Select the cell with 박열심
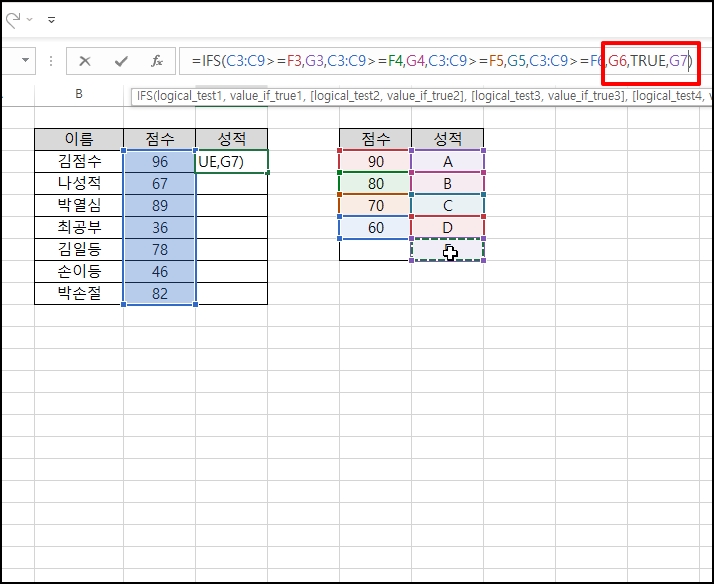The width and height of the screenshot is (714, 584). 79,205
